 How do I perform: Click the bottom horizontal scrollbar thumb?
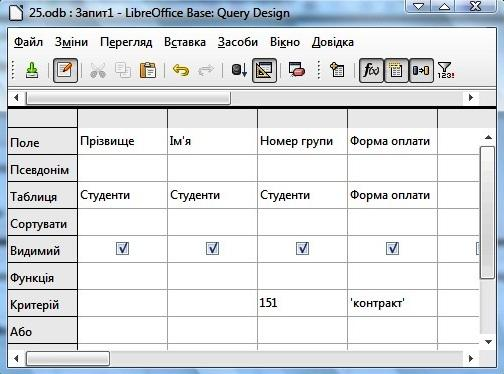click(x=68, y=359)
